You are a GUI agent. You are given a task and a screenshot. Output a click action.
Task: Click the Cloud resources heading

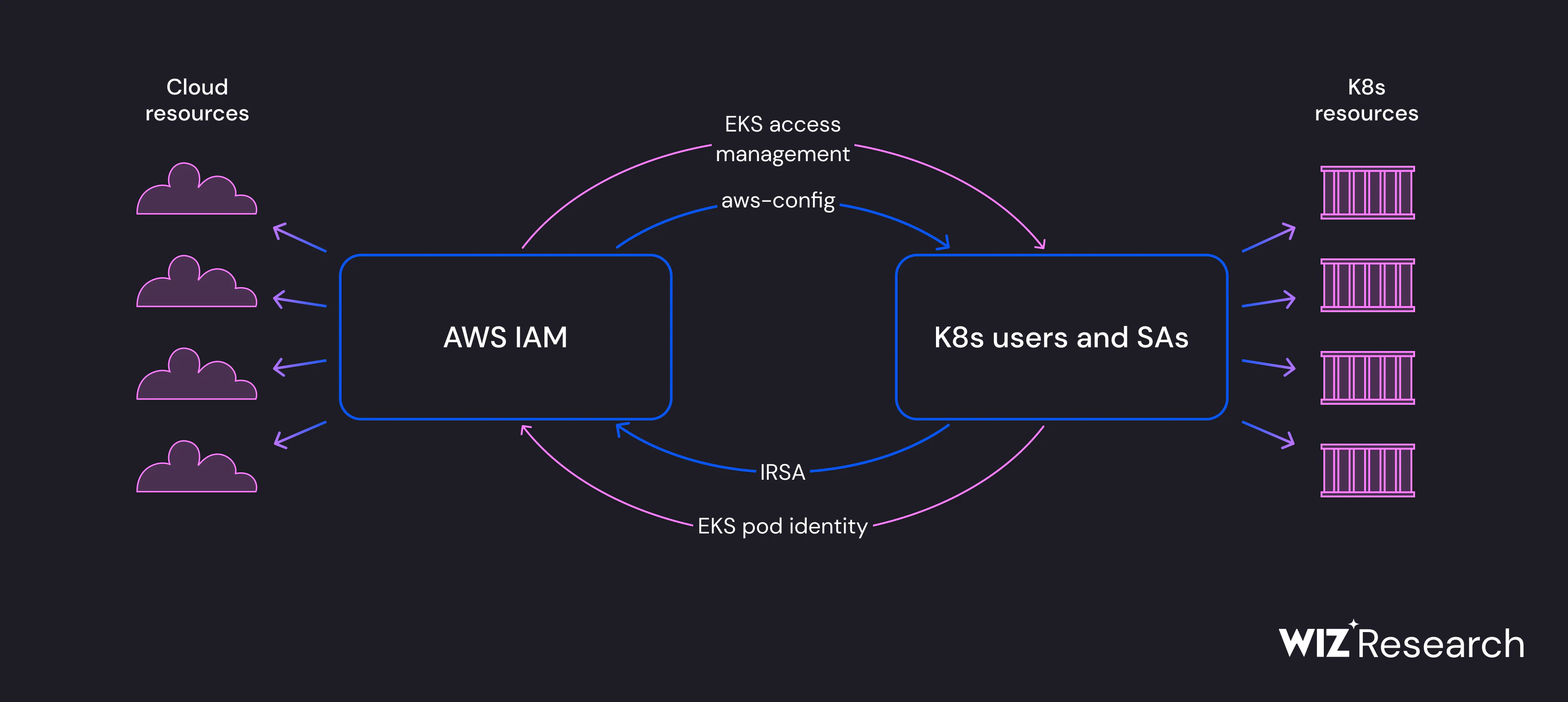[x=197, y=100]
